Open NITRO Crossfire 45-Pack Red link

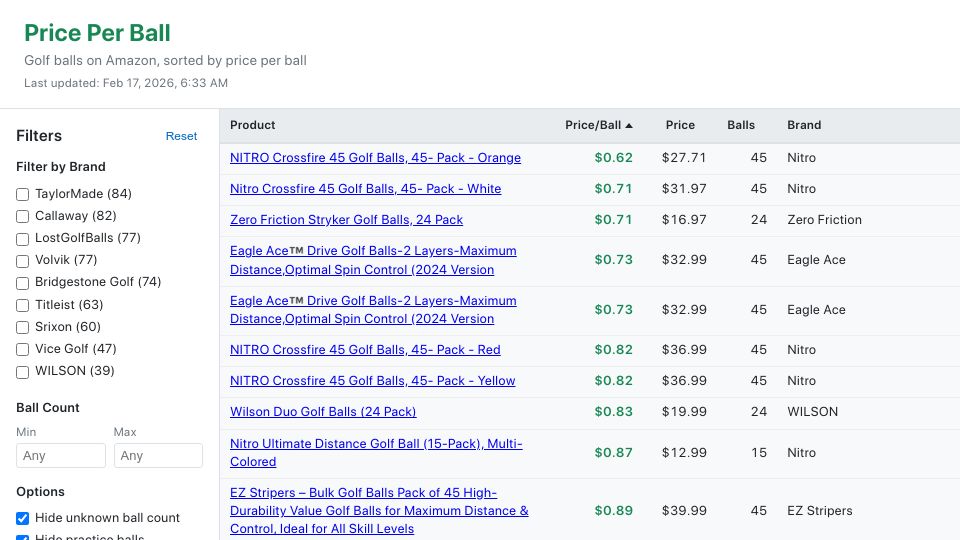click(365, 350)
